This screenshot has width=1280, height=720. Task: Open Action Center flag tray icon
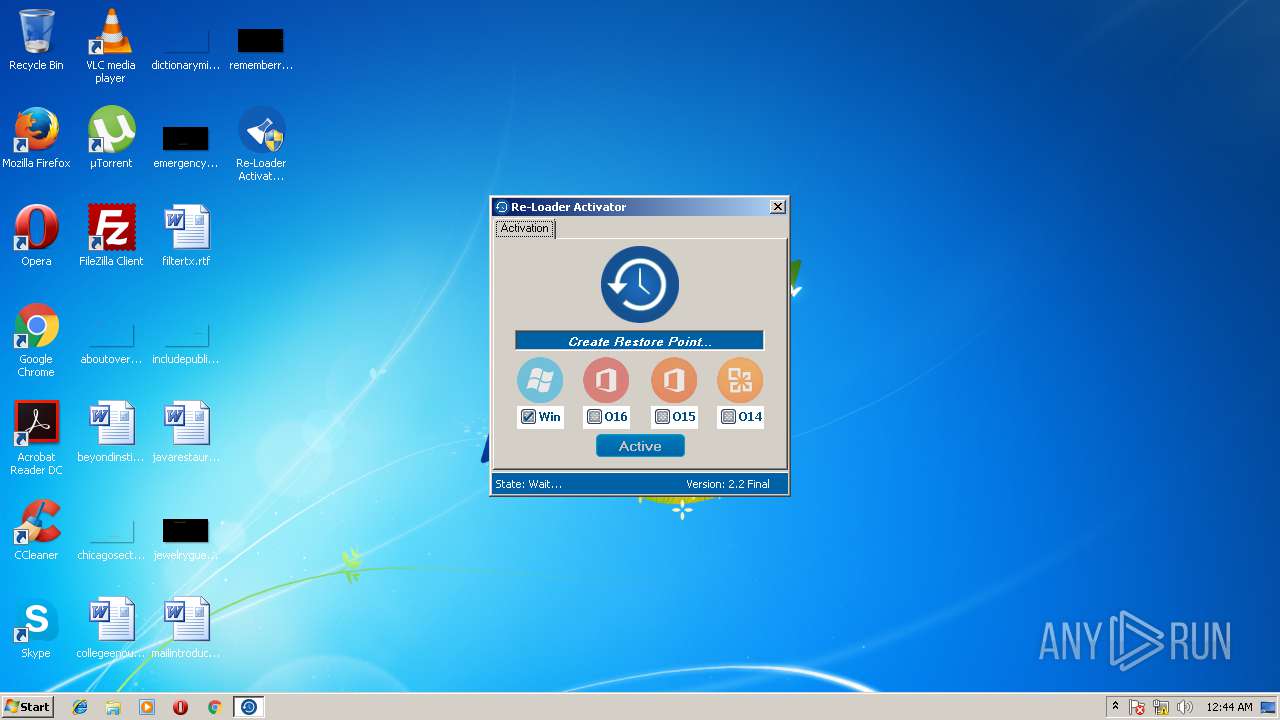click(1138, 707)
